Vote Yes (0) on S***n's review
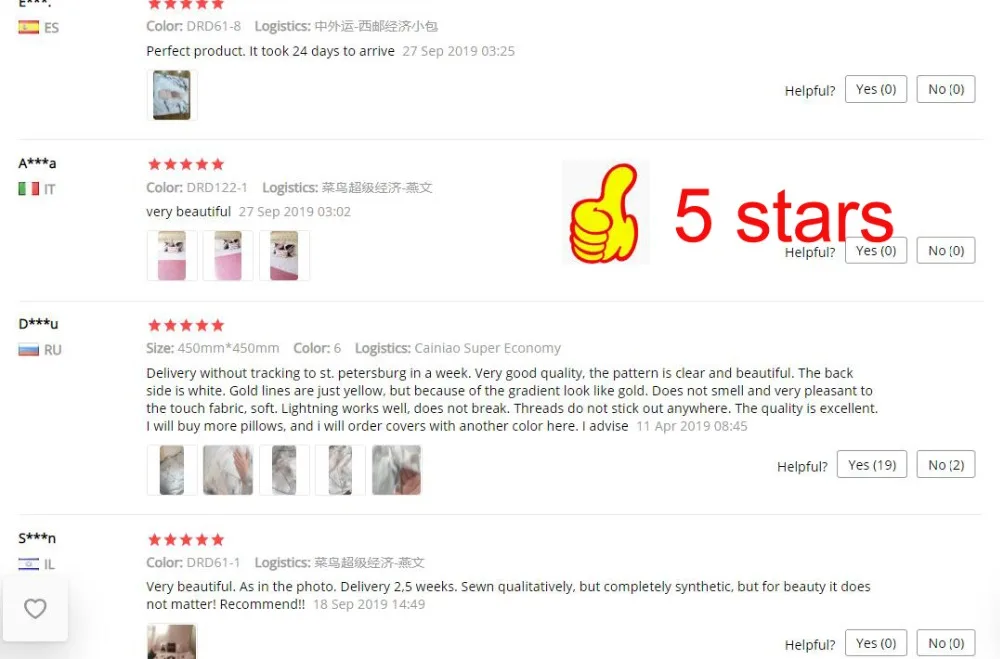This screenshot has height=659, width=1000. (876, 643)
